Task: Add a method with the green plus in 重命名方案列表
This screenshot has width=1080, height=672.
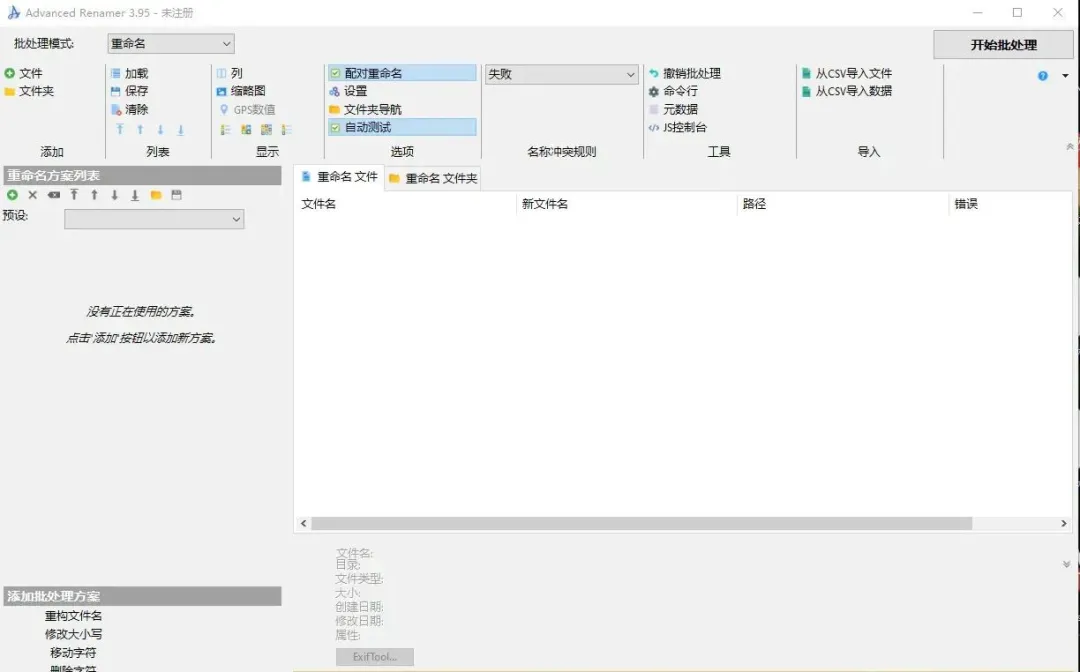Action: coord(12,196)
